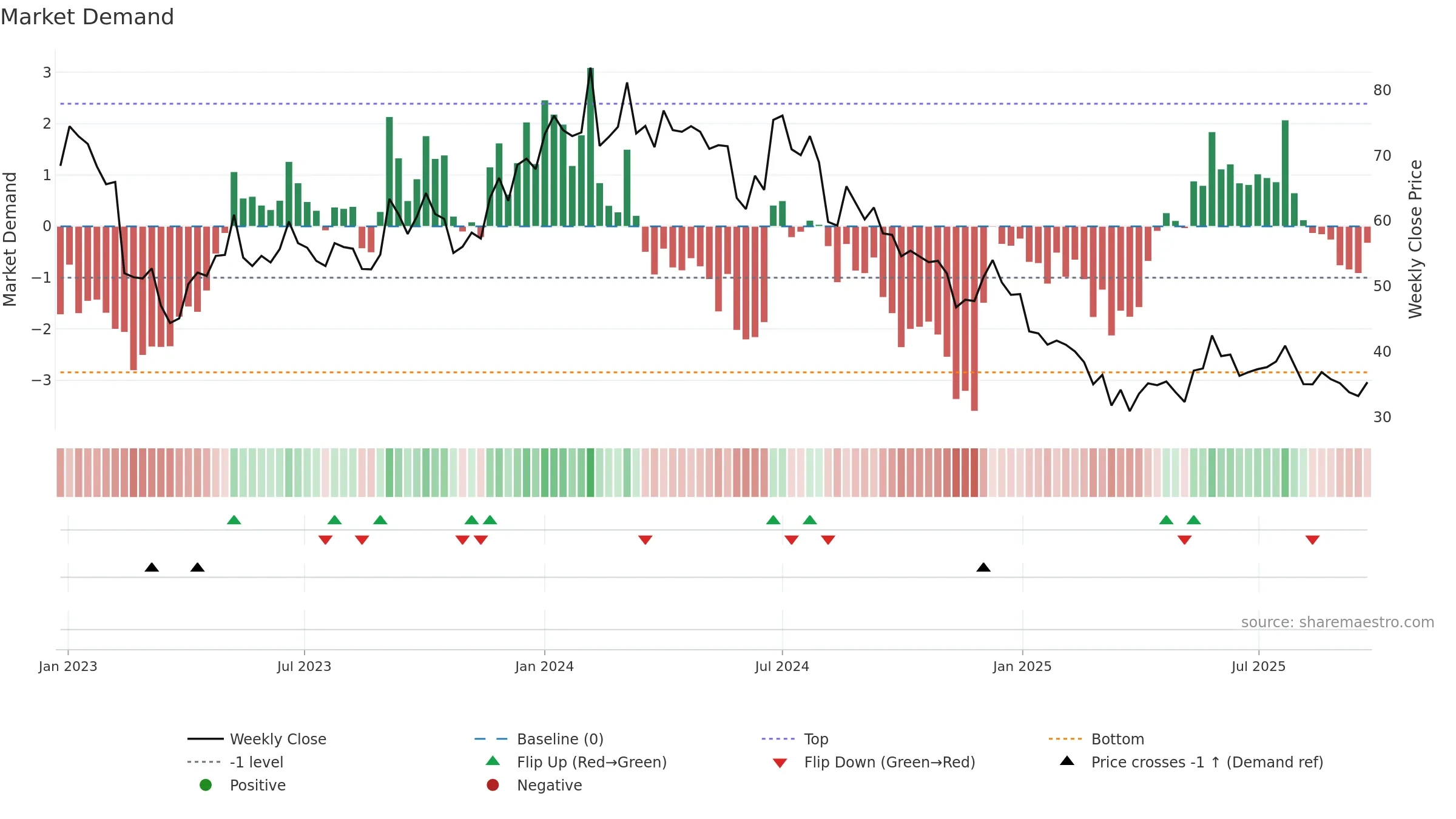Image resolution: width=1456 pixels, height=819 pixels.
Task: Click the Jan 2024 x-axis label
Action: pyautogui.click(x=544, y=666)
